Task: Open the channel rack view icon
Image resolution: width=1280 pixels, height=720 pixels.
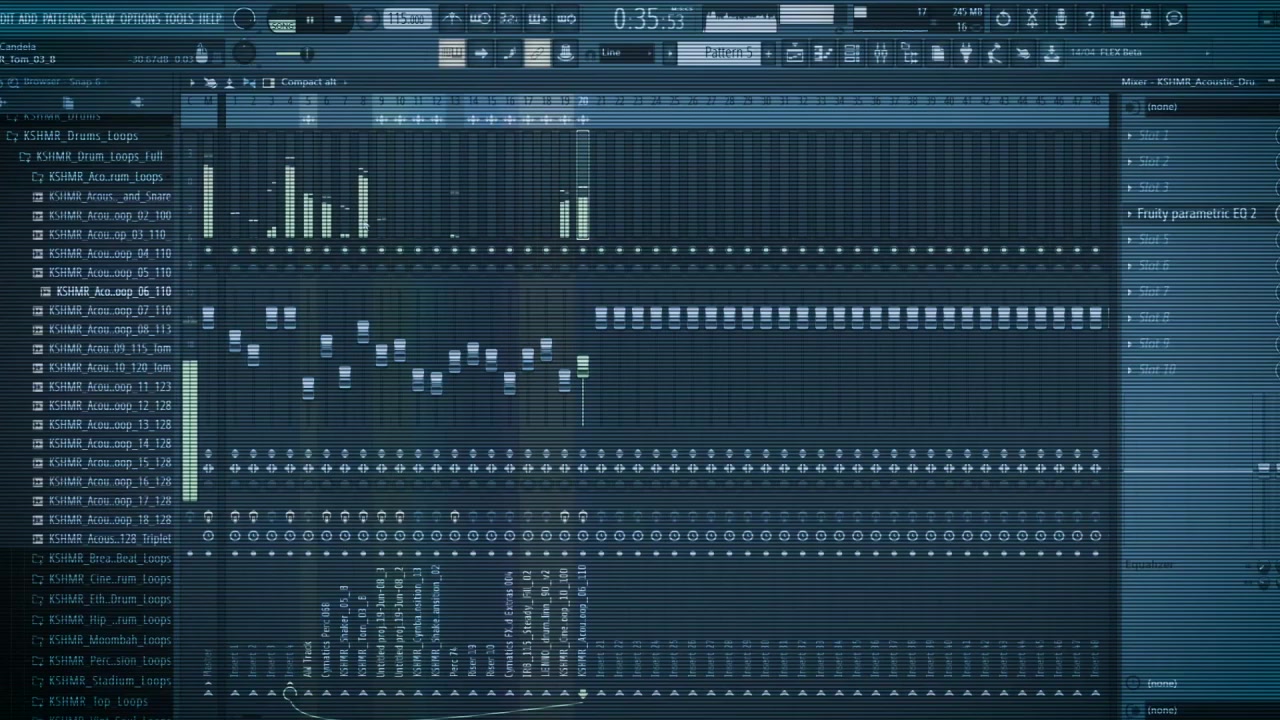Action: point(852,54)
